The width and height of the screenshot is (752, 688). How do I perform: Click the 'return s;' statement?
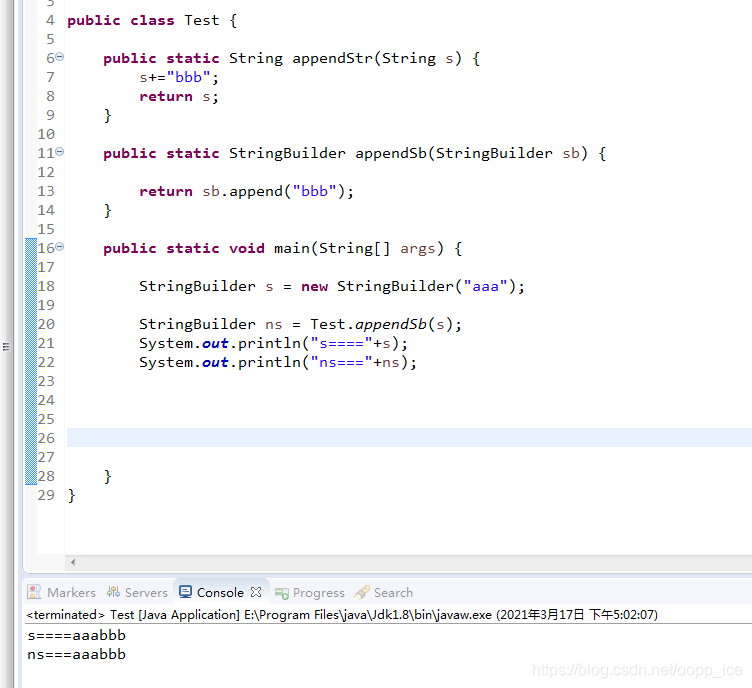click(x=179, y=96)
